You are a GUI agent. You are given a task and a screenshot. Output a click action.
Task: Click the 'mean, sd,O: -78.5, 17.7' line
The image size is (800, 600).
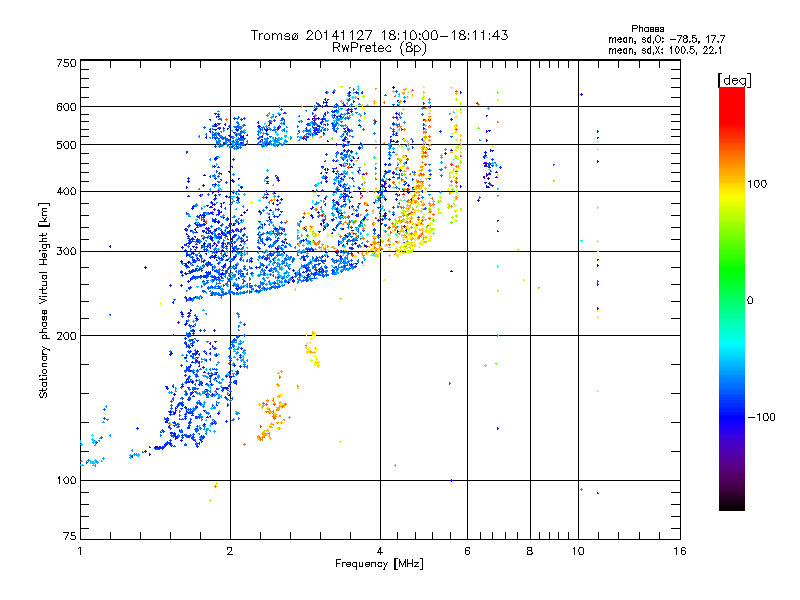(666, 39)
